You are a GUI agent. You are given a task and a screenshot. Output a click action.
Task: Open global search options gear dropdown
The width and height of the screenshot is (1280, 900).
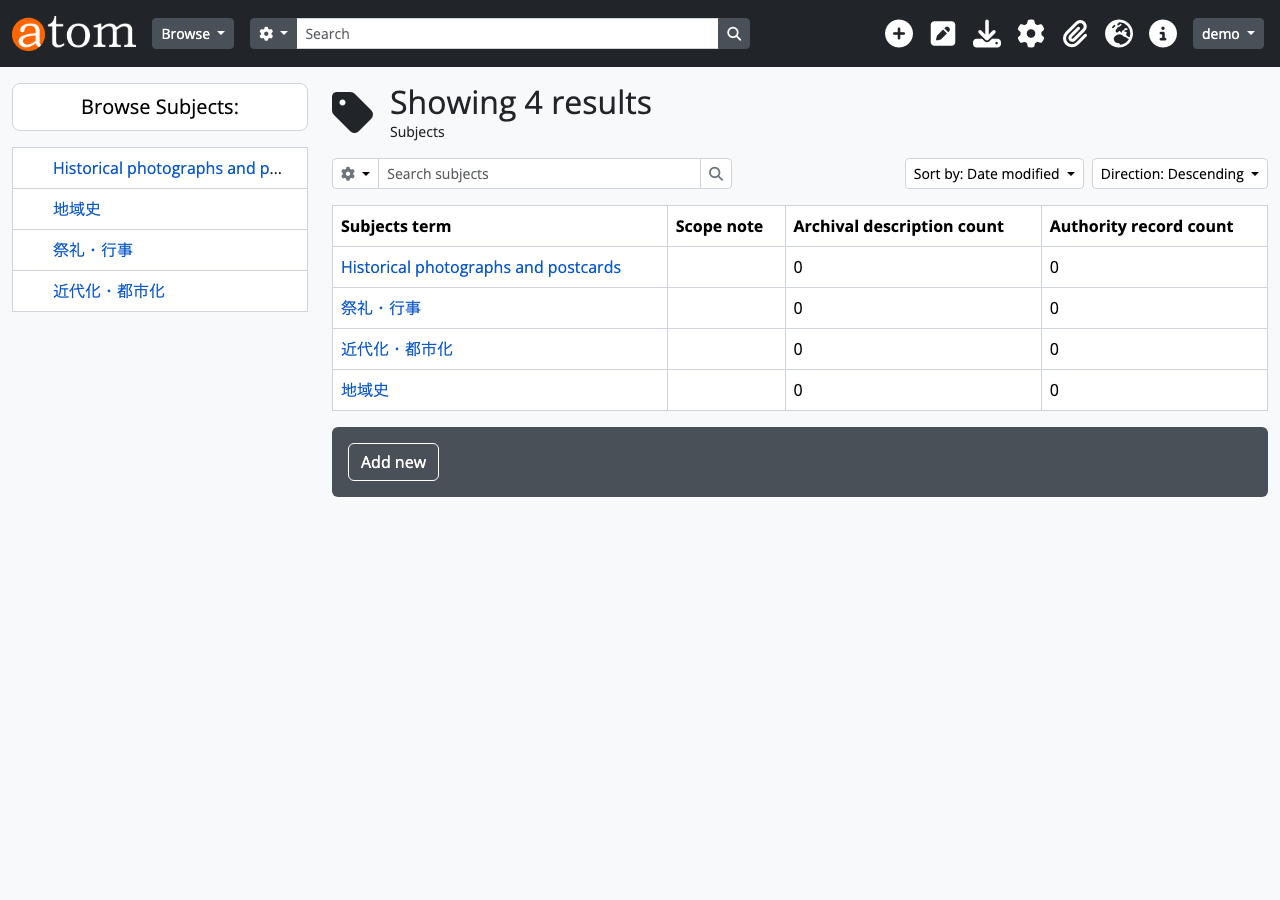coord(273,33)
